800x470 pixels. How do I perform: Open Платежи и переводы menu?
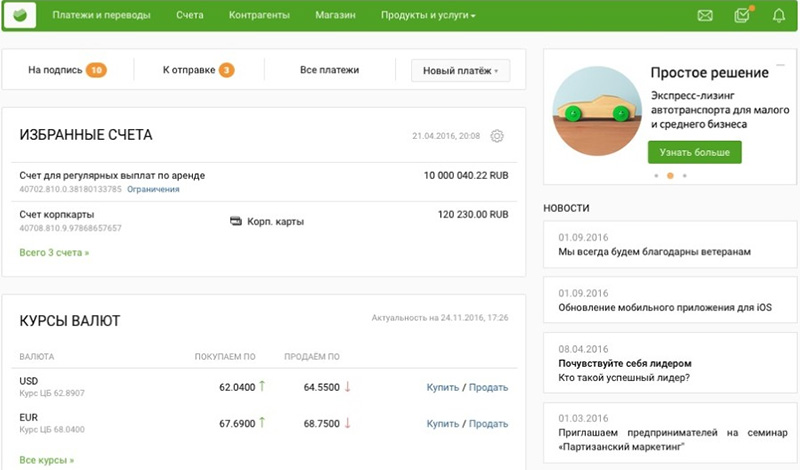coord(101,16)
